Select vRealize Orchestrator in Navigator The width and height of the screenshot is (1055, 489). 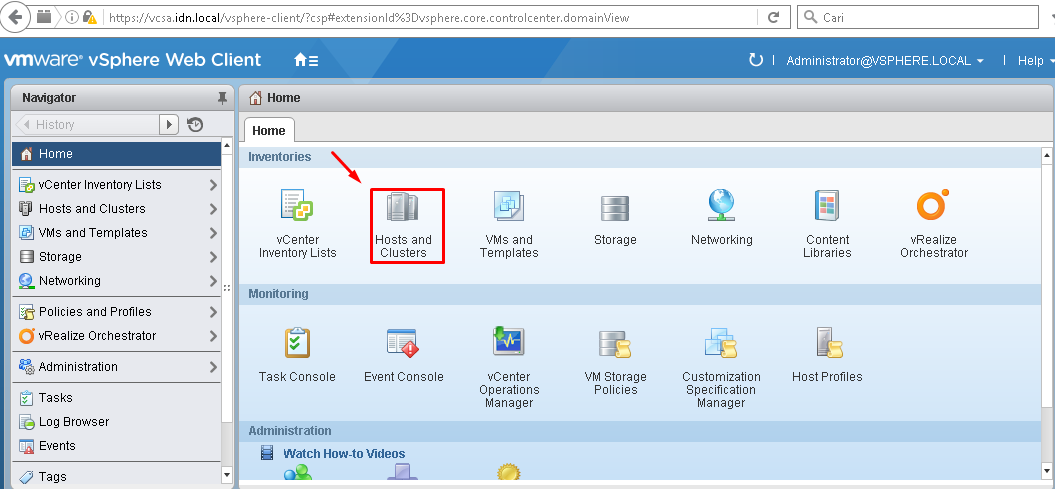coord(116,336)
